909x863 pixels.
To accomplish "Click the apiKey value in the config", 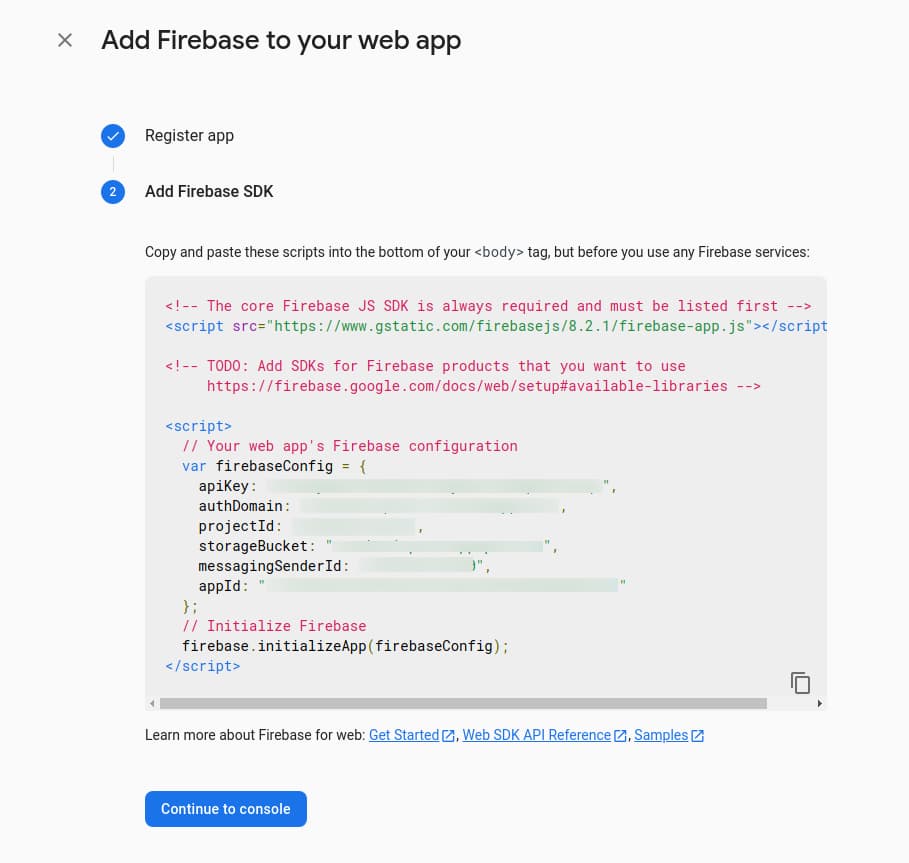I will click(436, 486).
